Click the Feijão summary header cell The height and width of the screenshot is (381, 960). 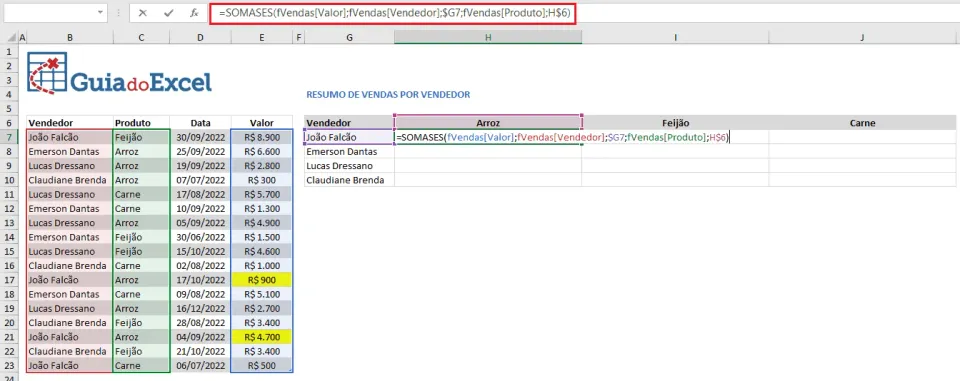[675, 123]
